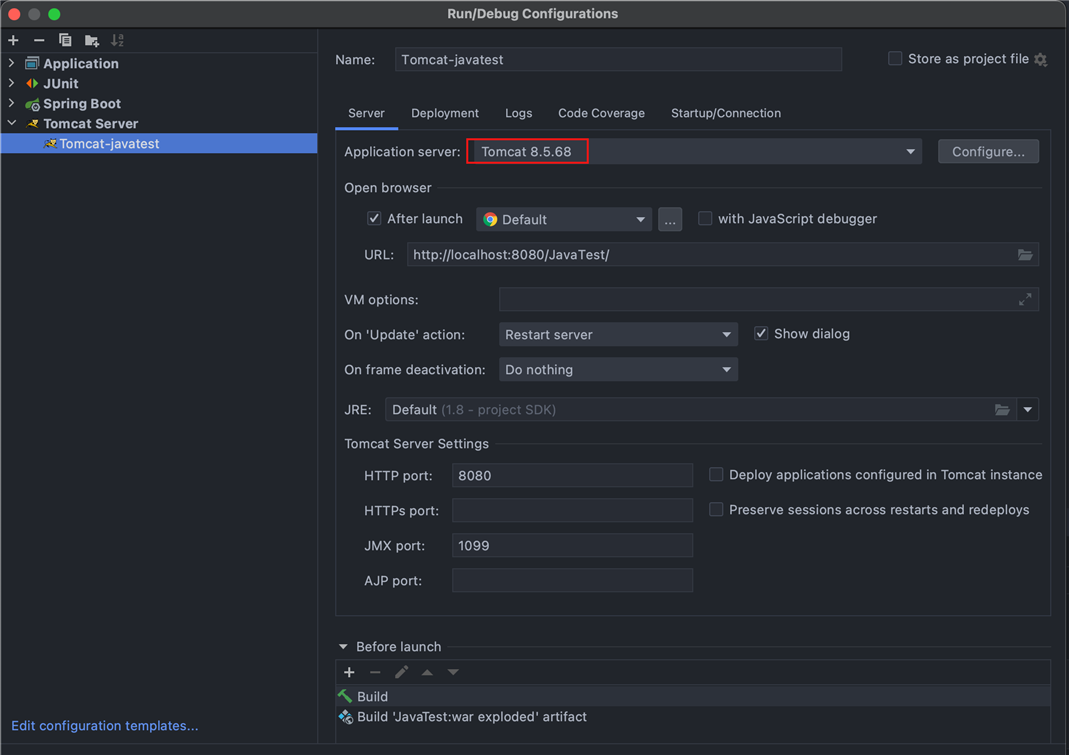Viewport: 1069px width, 755px height.
Task: Sort configurations alphabetically
Action: point(117,40)
